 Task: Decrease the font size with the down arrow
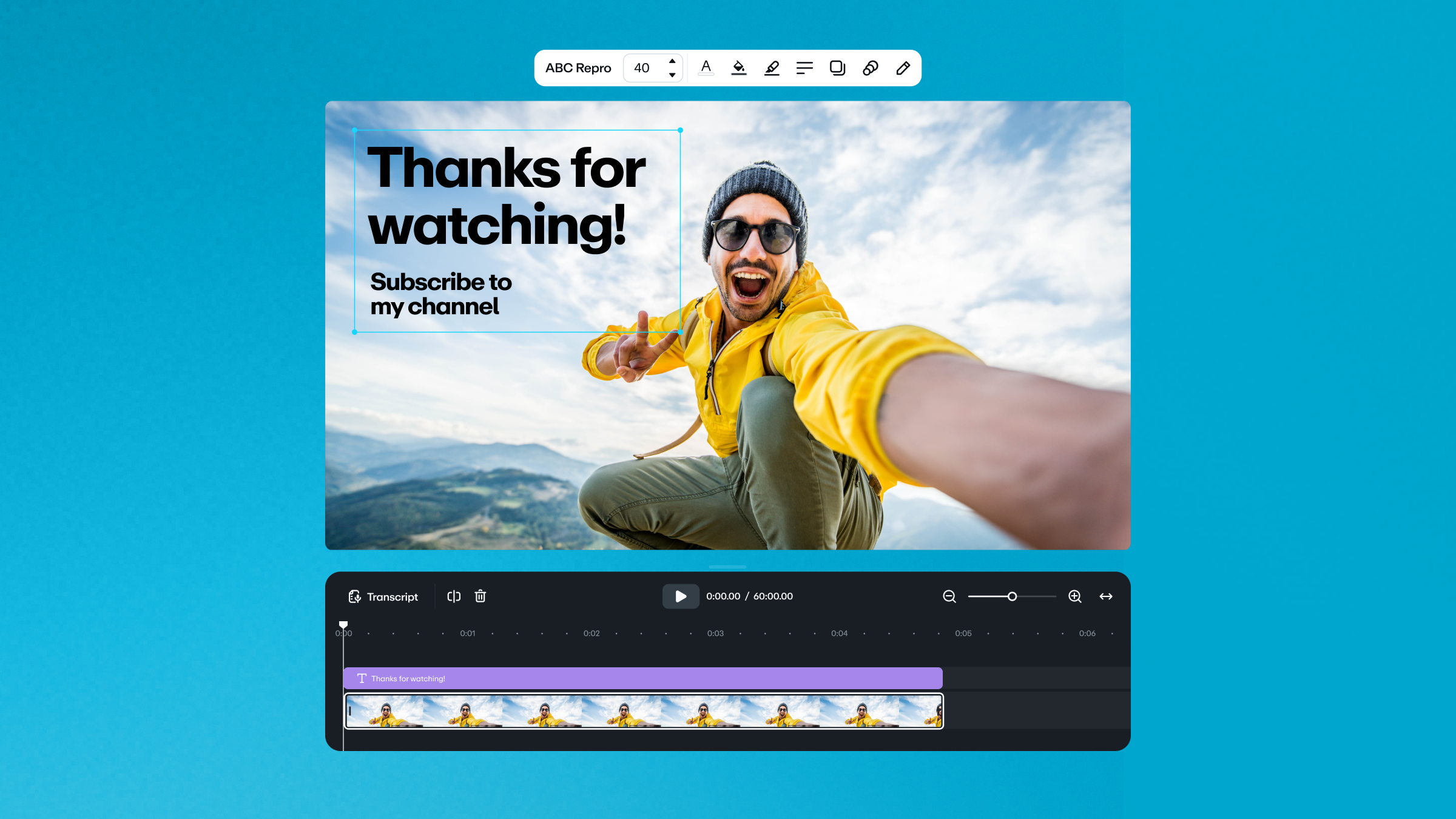coord(672,75)
